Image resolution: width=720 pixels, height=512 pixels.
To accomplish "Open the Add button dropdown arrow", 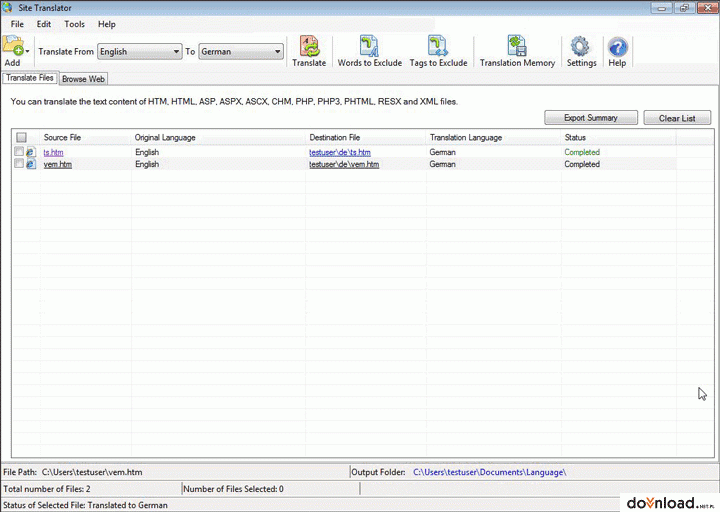I will click(x=28, y=51).
